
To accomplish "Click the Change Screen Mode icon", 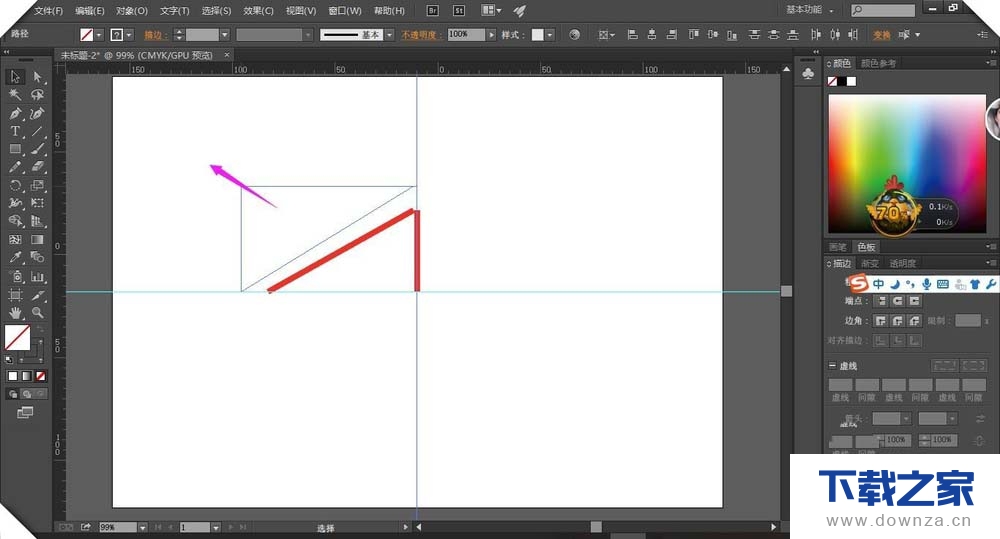I will click(25, 413).
